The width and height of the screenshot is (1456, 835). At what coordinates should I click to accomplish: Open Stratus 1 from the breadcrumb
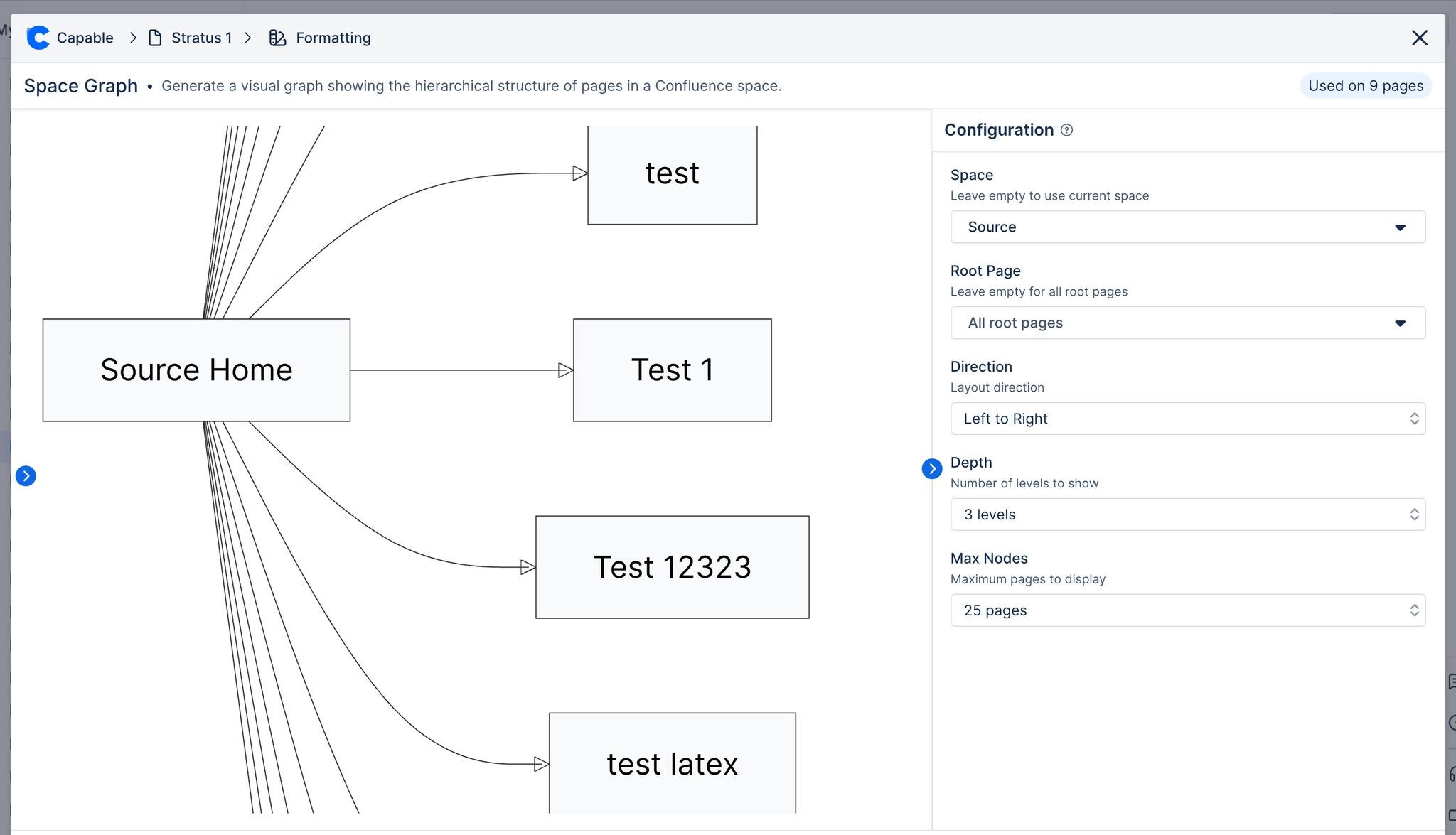201,37
